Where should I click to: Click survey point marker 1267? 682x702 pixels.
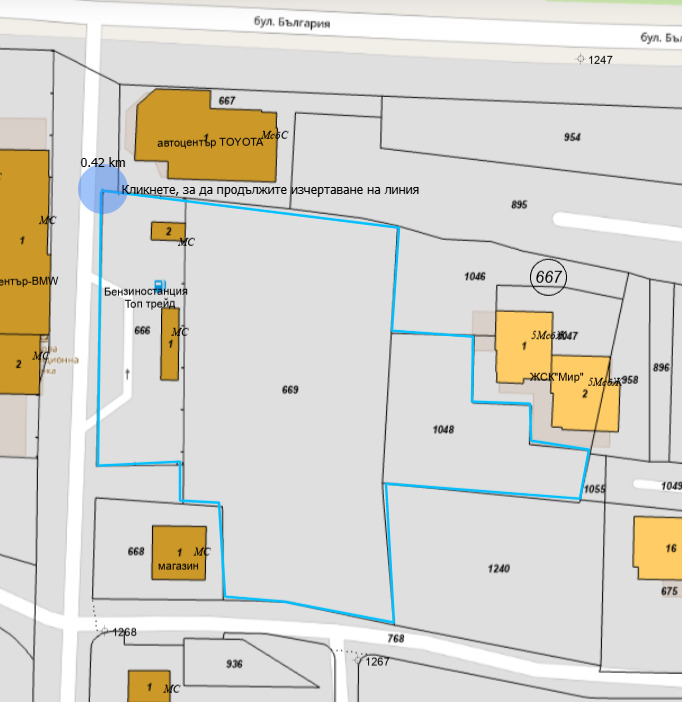(x=359, y=661)
